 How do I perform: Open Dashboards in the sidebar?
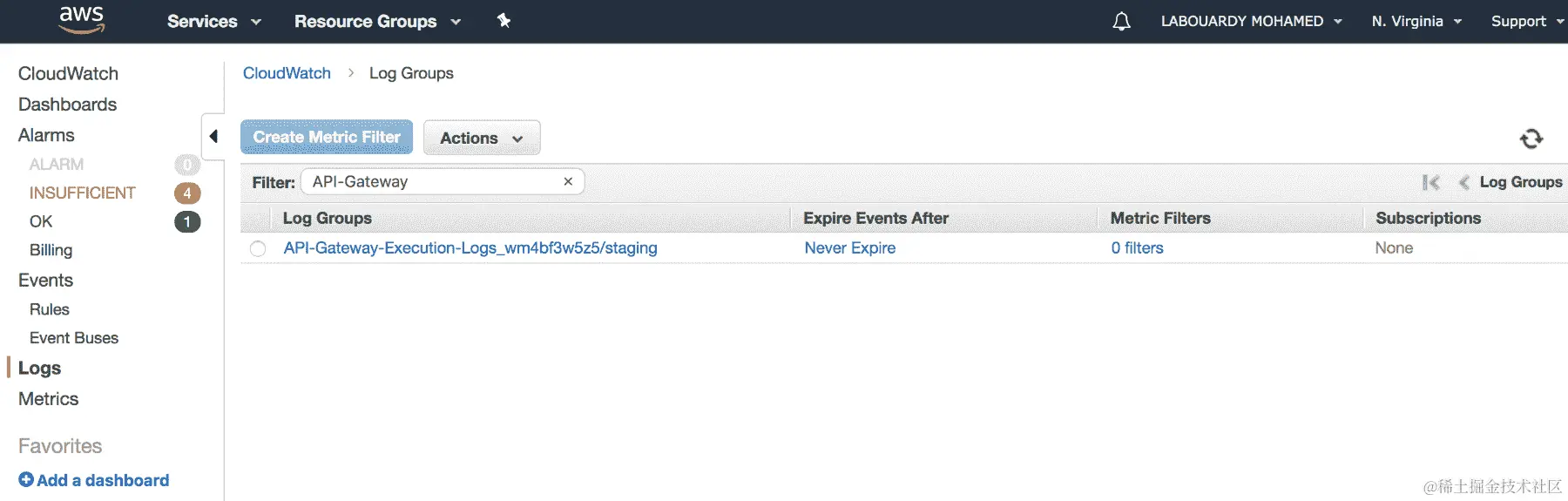pos(67,104)
